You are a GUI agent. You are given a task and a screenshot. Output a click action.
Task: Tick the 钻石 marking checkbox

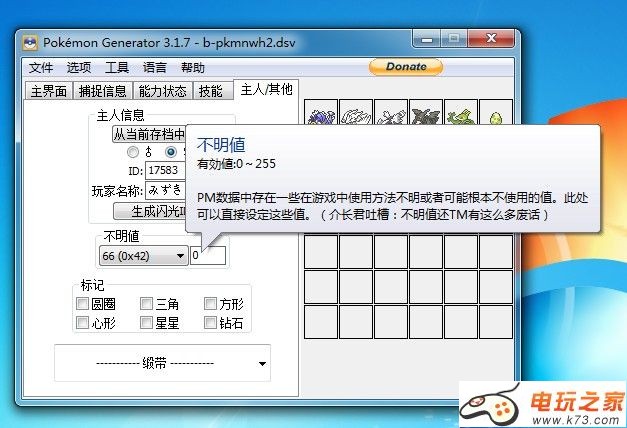211,323
